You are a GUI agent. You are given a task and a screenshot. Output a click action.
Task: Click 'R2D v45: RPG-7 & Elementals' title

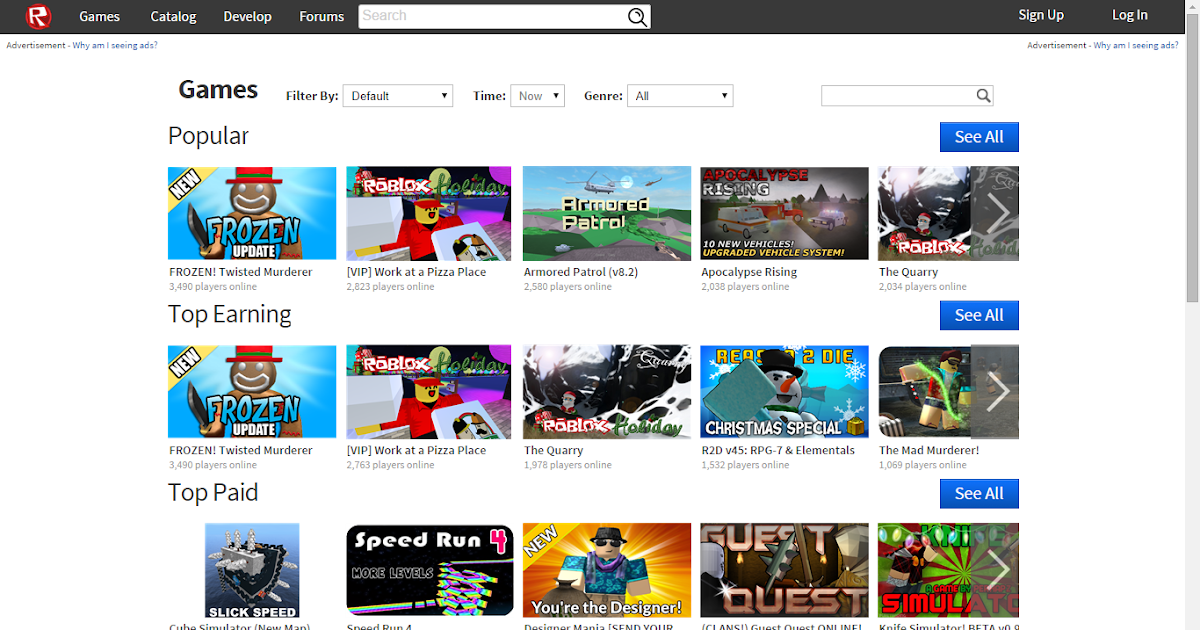click(778, 450)
